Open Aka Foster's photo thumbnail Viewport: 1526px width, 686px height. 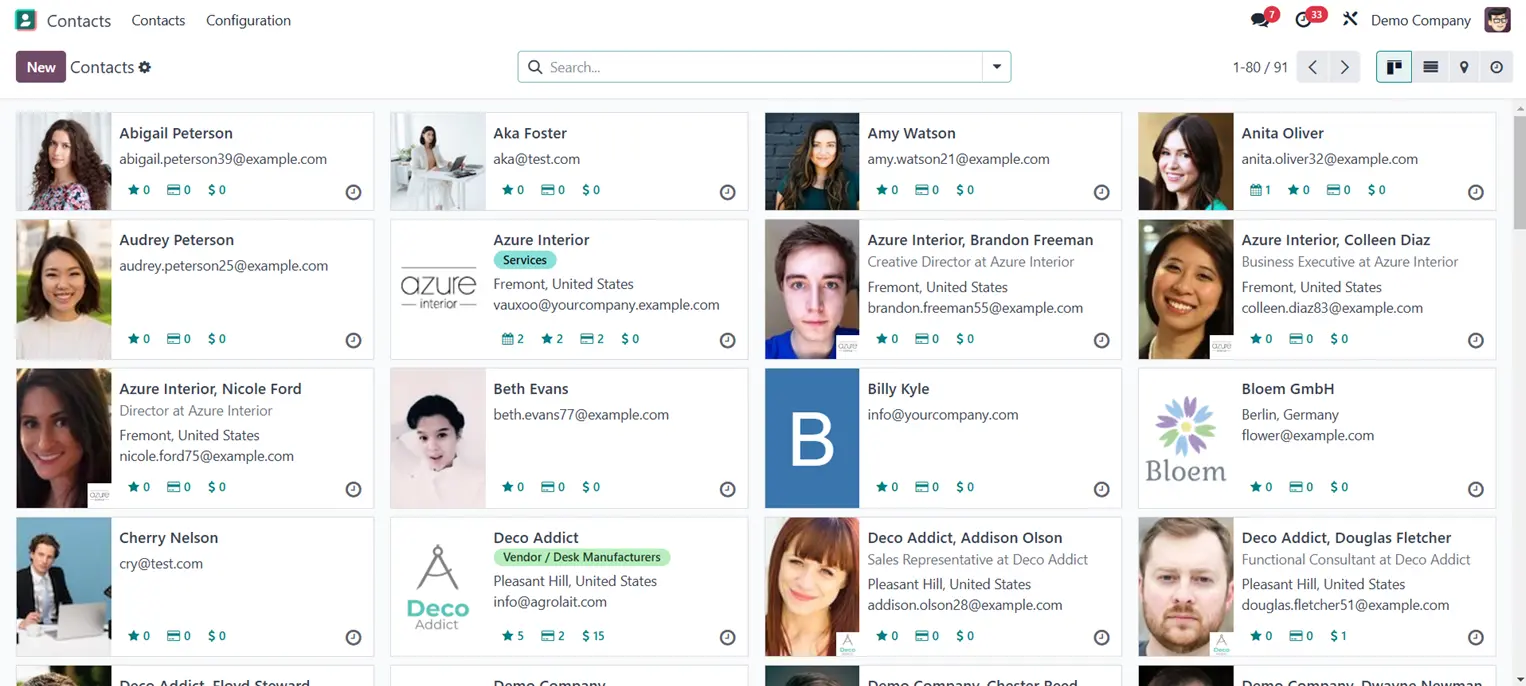click(x=438, y=161)
